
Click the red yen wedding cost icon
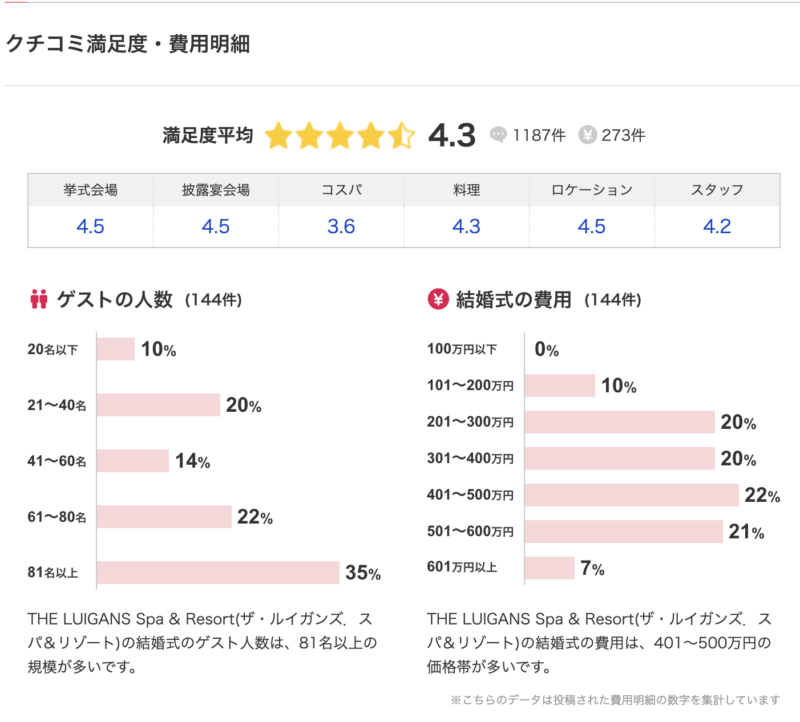tap(437, 299)
